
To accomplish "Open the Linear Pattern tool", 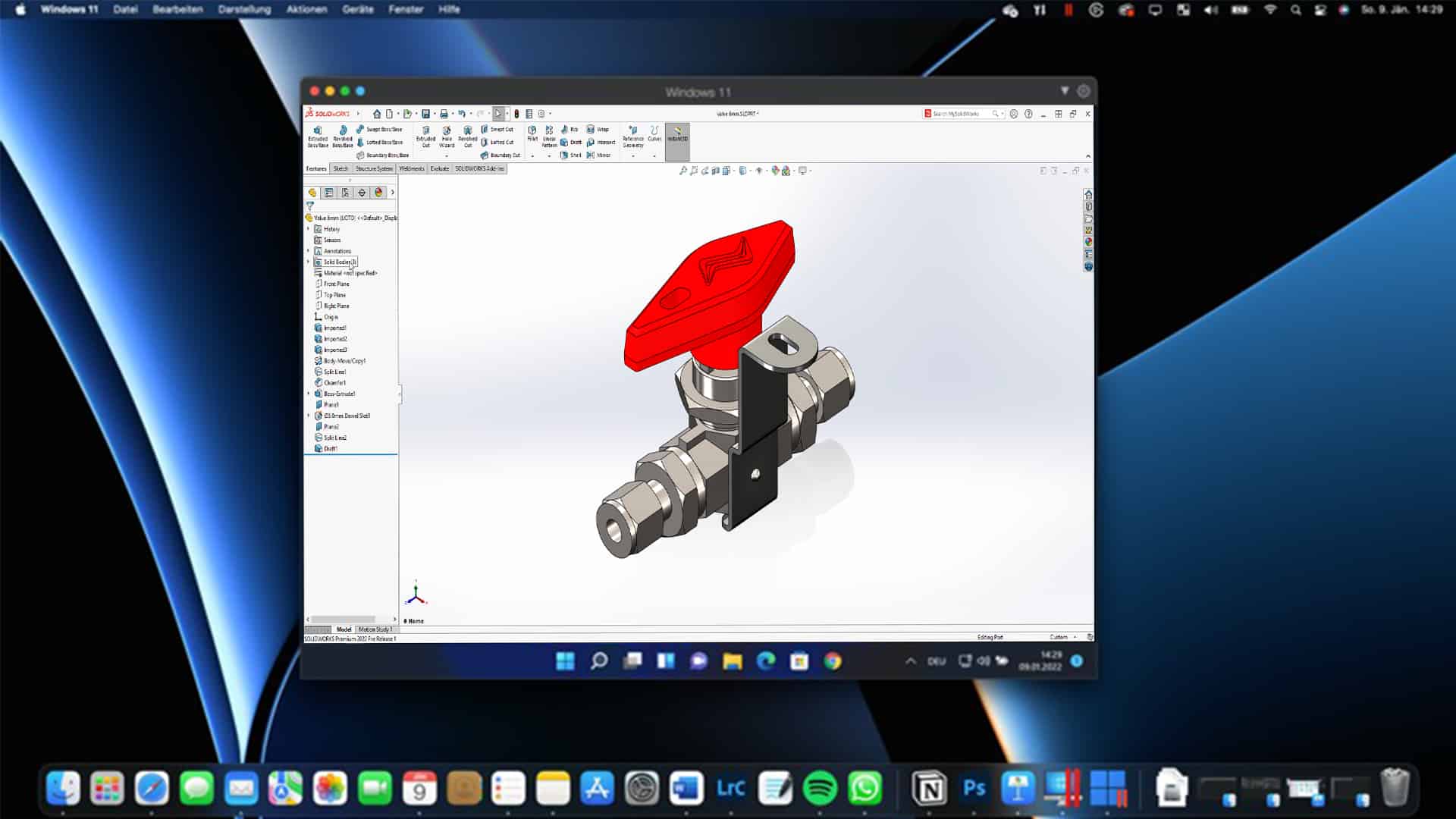I will [x=548, y=137].
